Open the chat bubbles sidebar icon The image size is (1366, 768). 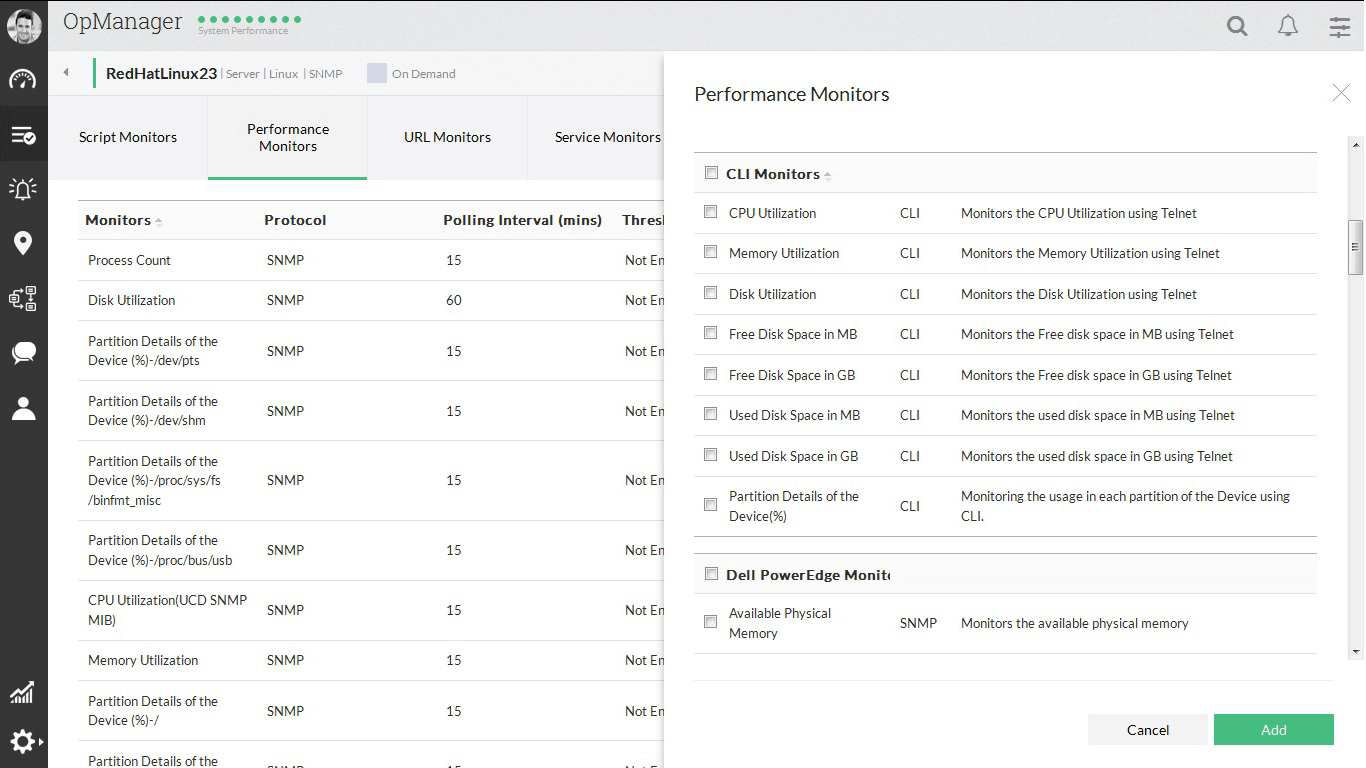[23, 352]
